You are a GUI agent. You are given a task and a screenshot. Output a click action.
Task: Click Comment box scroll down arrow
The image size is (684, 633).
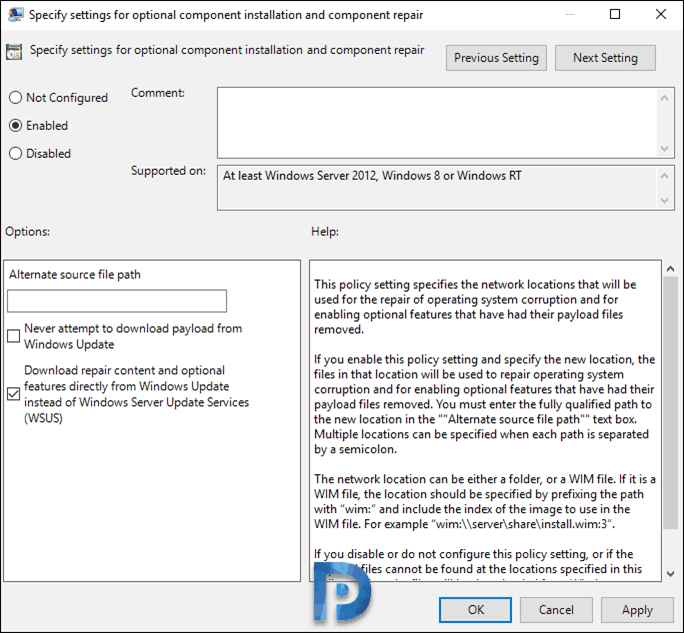[x=664, y=148]
